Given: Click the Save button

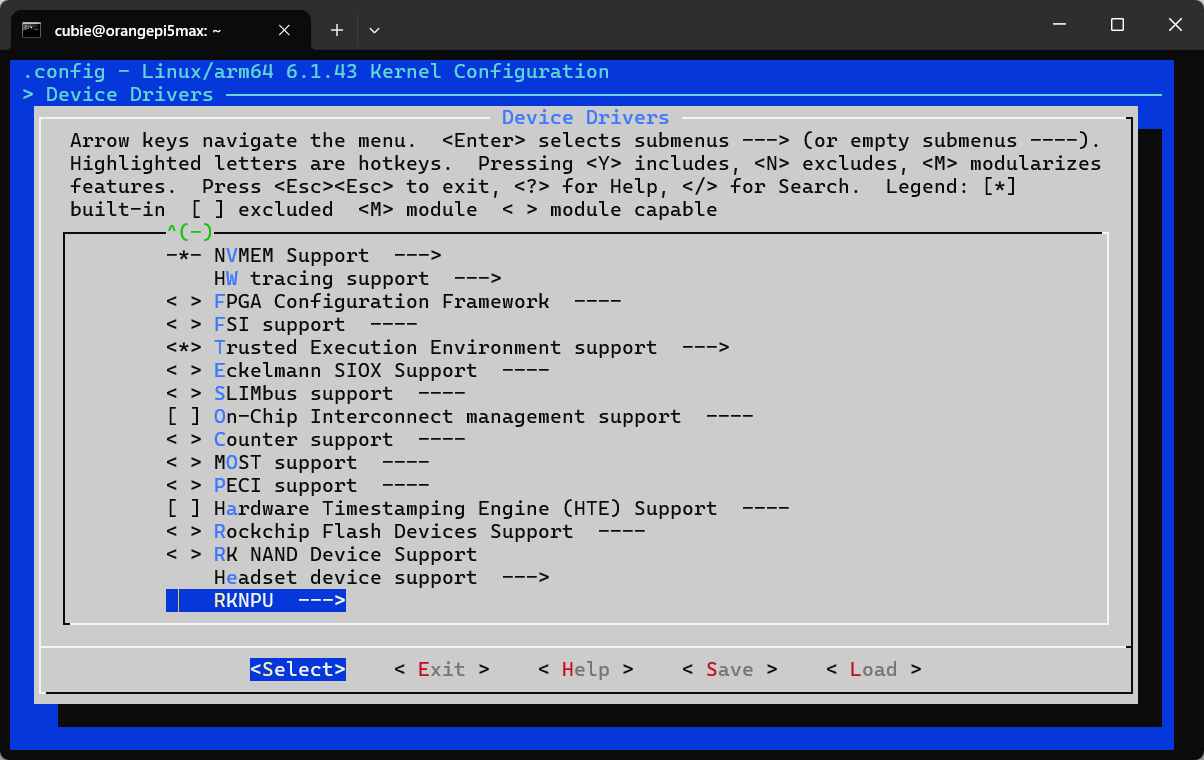Looking at the screenshot, I should click(729, 669).
